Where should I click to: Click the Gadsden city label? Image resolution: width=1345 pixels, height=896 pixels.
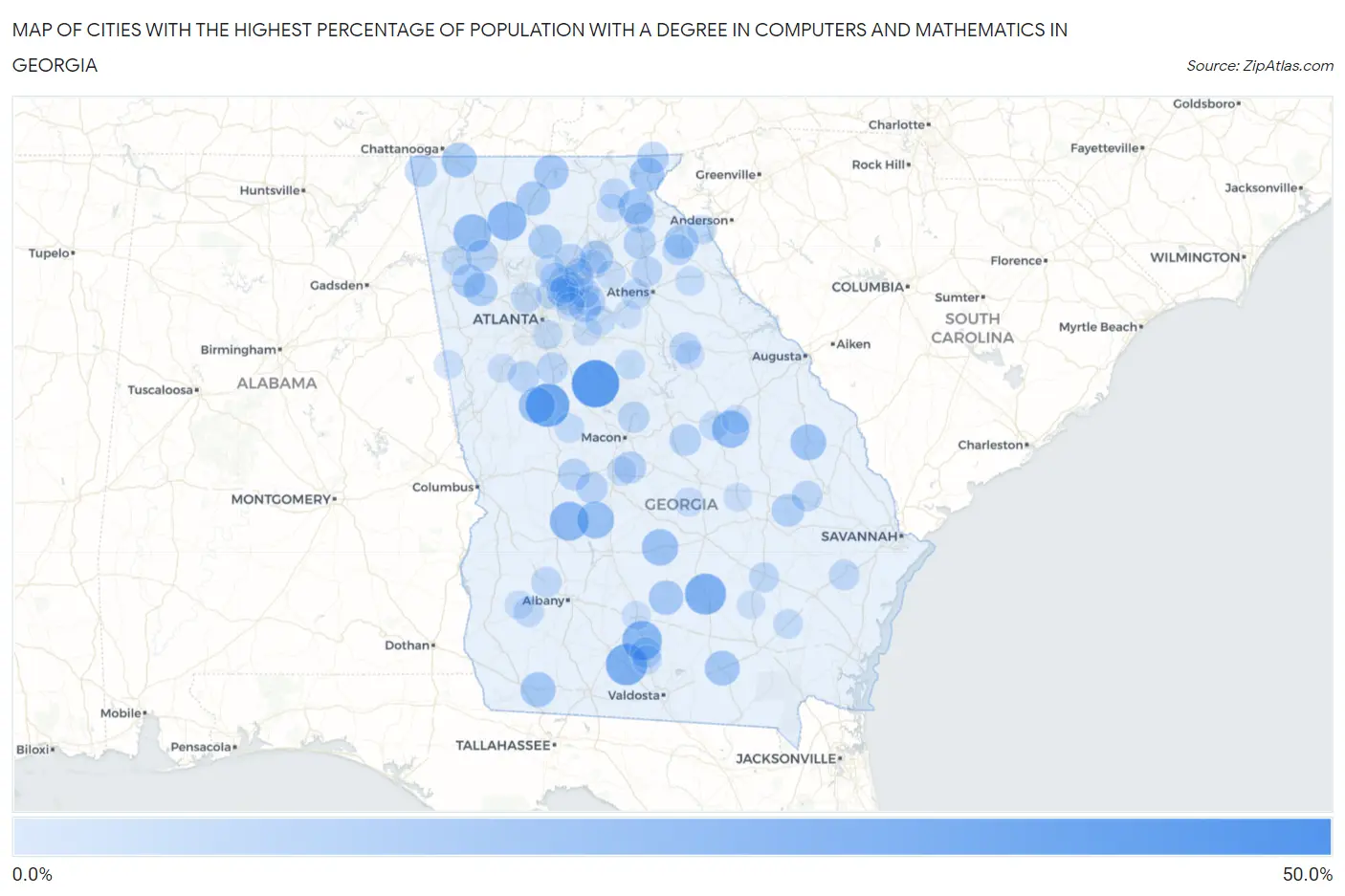coord(337,286)
